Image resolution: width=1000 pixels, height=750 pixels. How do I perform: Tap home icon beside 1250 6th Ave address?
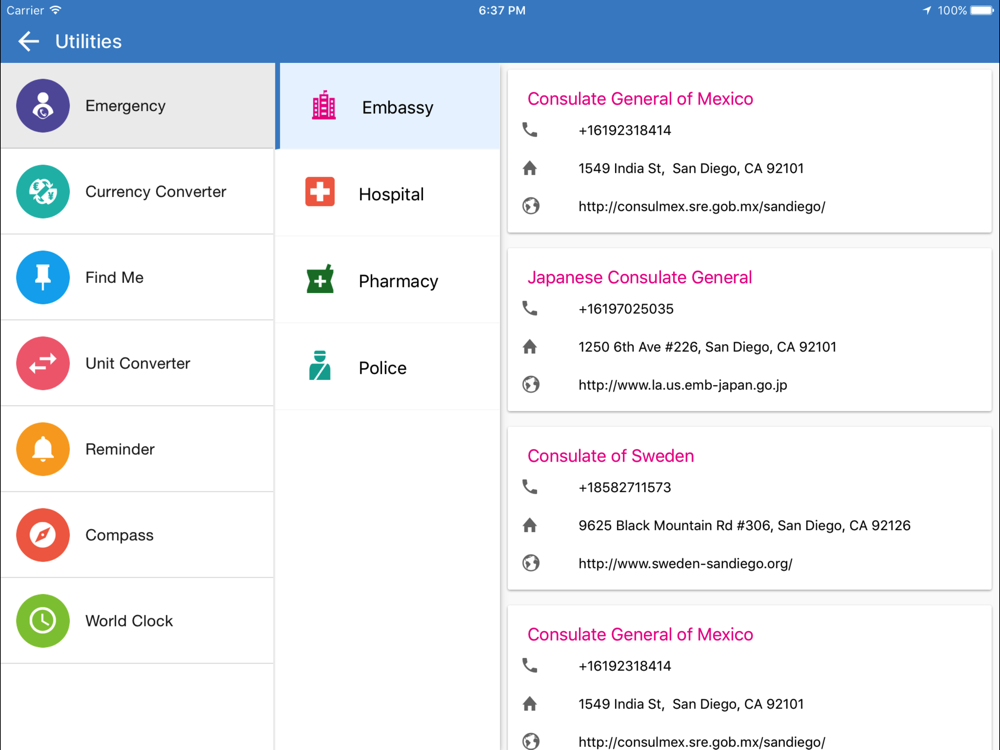click(x=529, y=346)
